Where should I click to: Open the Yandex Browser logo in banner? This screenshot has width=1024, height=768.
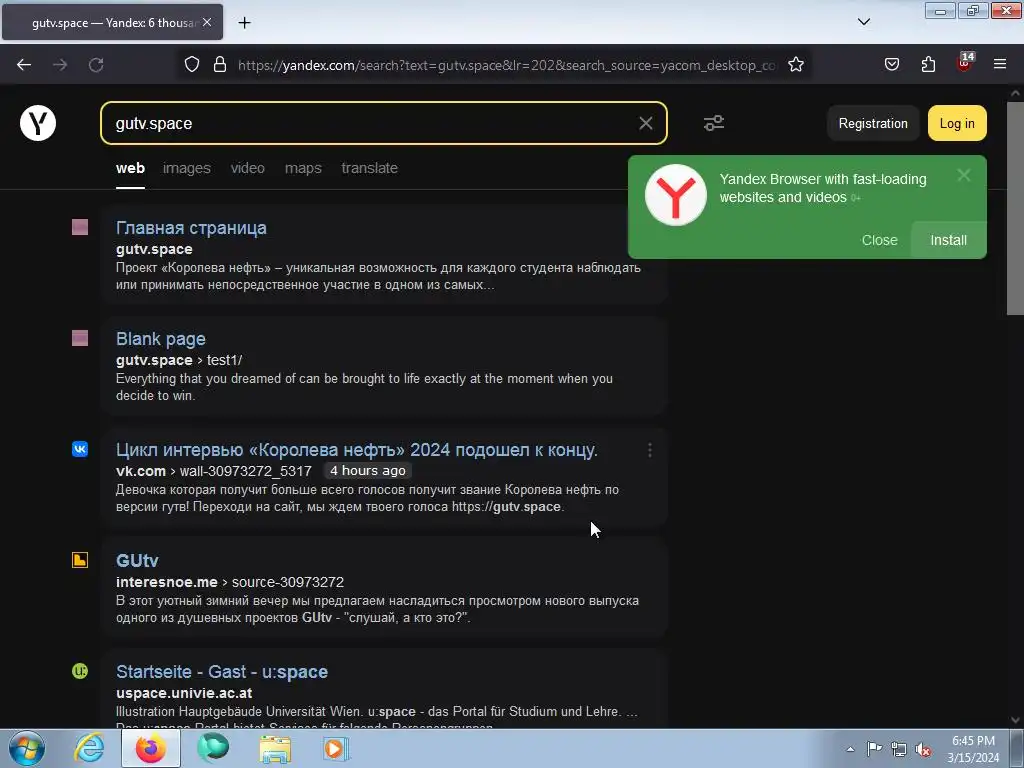pos(676,195)
